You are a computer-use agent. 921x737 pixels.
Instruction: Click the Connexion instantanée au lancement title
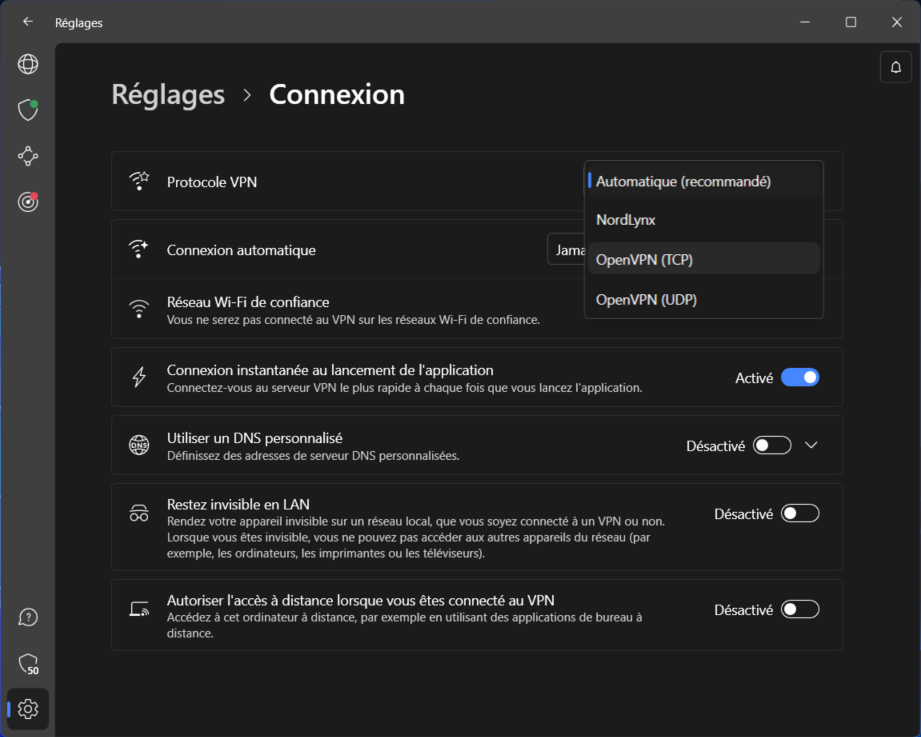tap(330, 370)
